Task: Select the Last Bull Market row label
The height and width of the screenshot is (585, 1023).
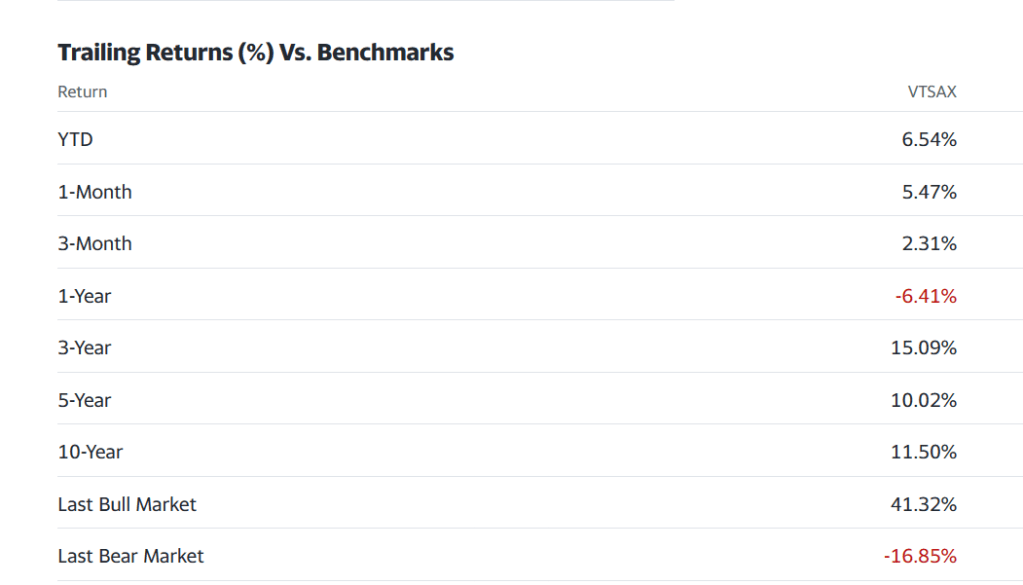Action: point(127,504)
